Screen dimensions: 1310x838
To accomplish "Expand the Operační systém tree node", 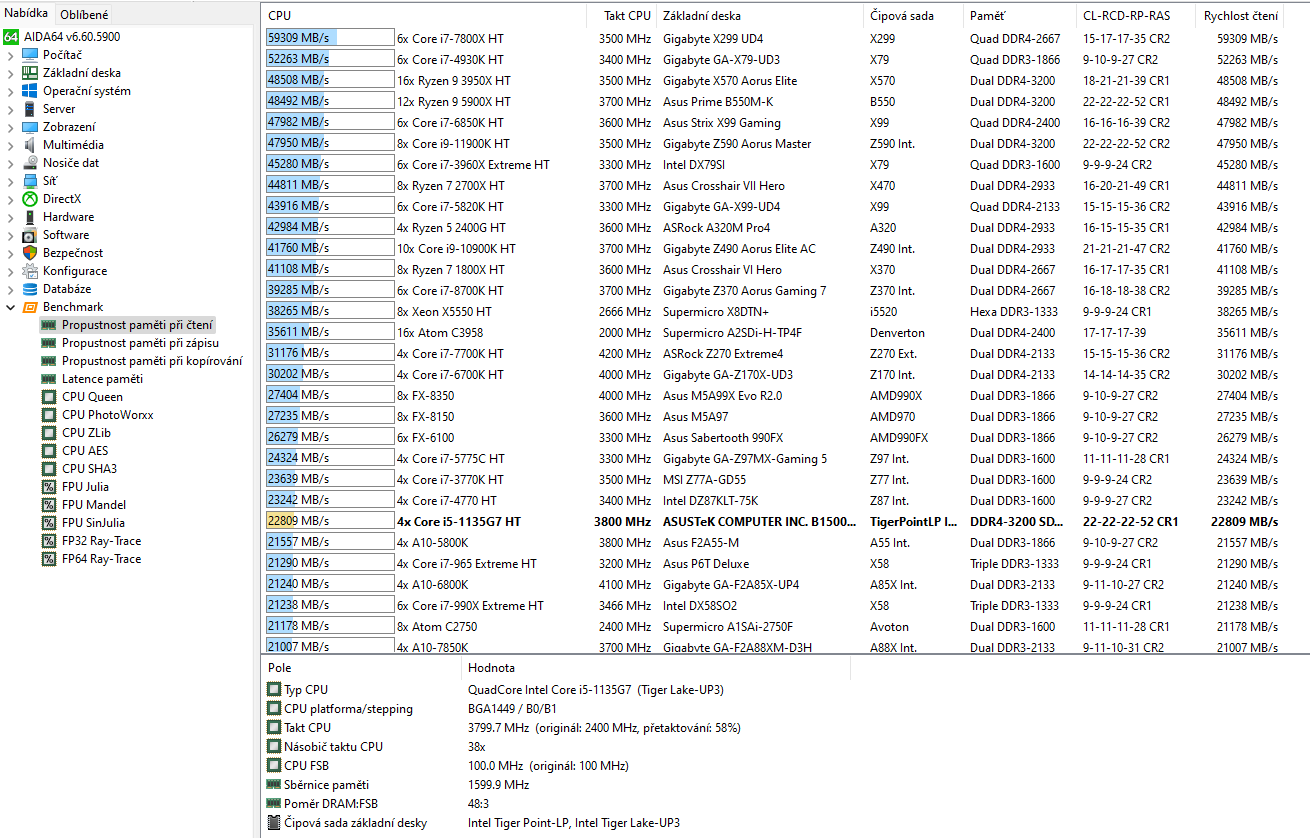I will click(11, 90).
